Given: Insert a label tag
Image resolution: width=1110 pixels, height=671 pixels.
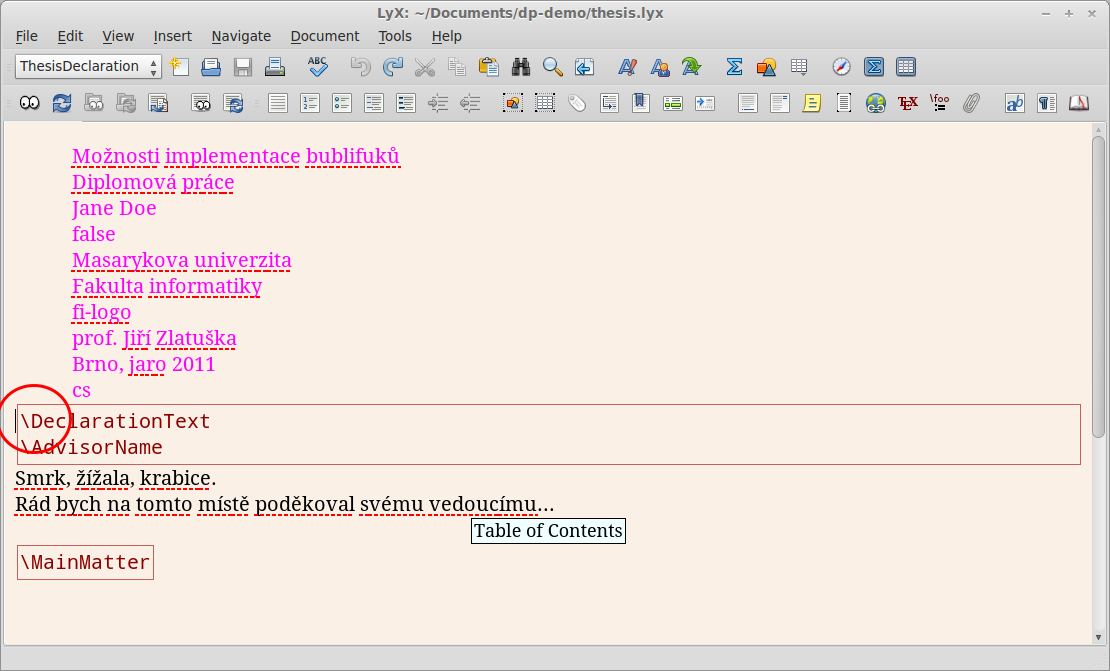Looking at the screenshot, I should click(x=577, y=103).
